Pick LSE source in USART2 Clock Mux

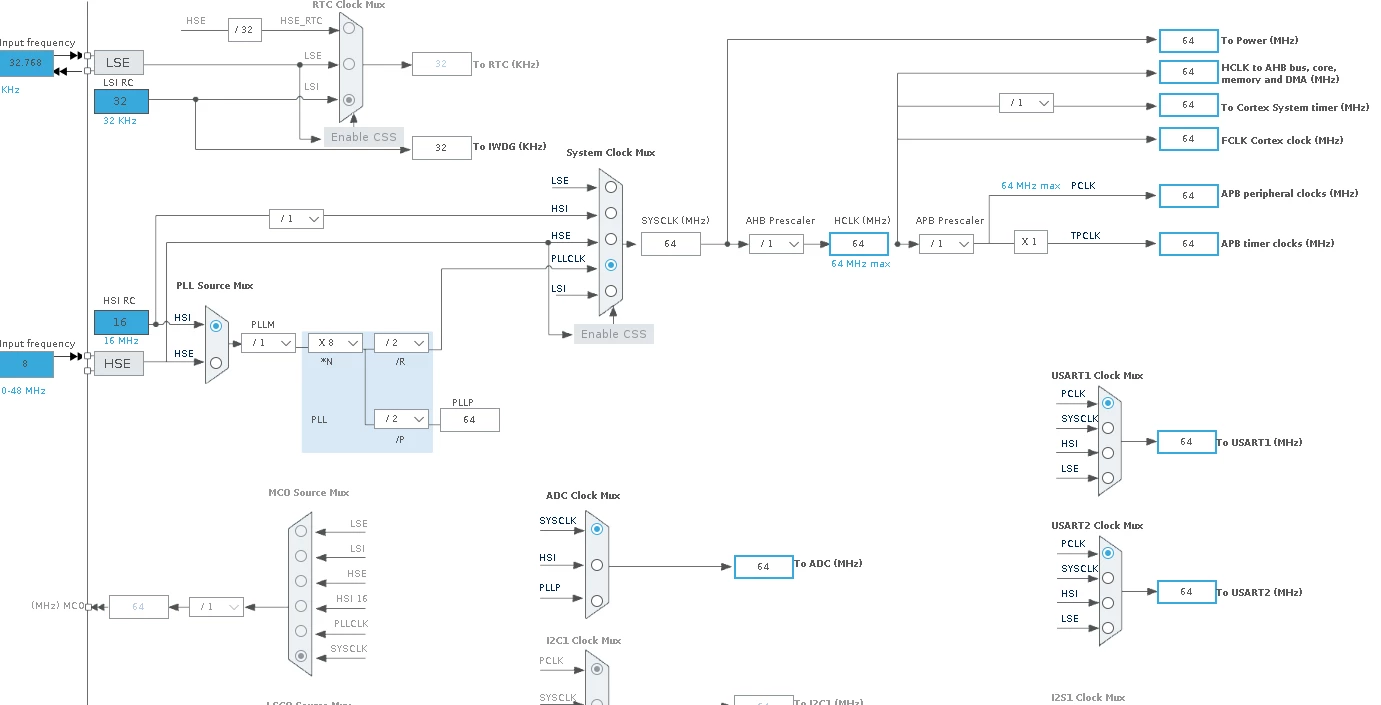pyautogui.click(x=1108, y=628)
